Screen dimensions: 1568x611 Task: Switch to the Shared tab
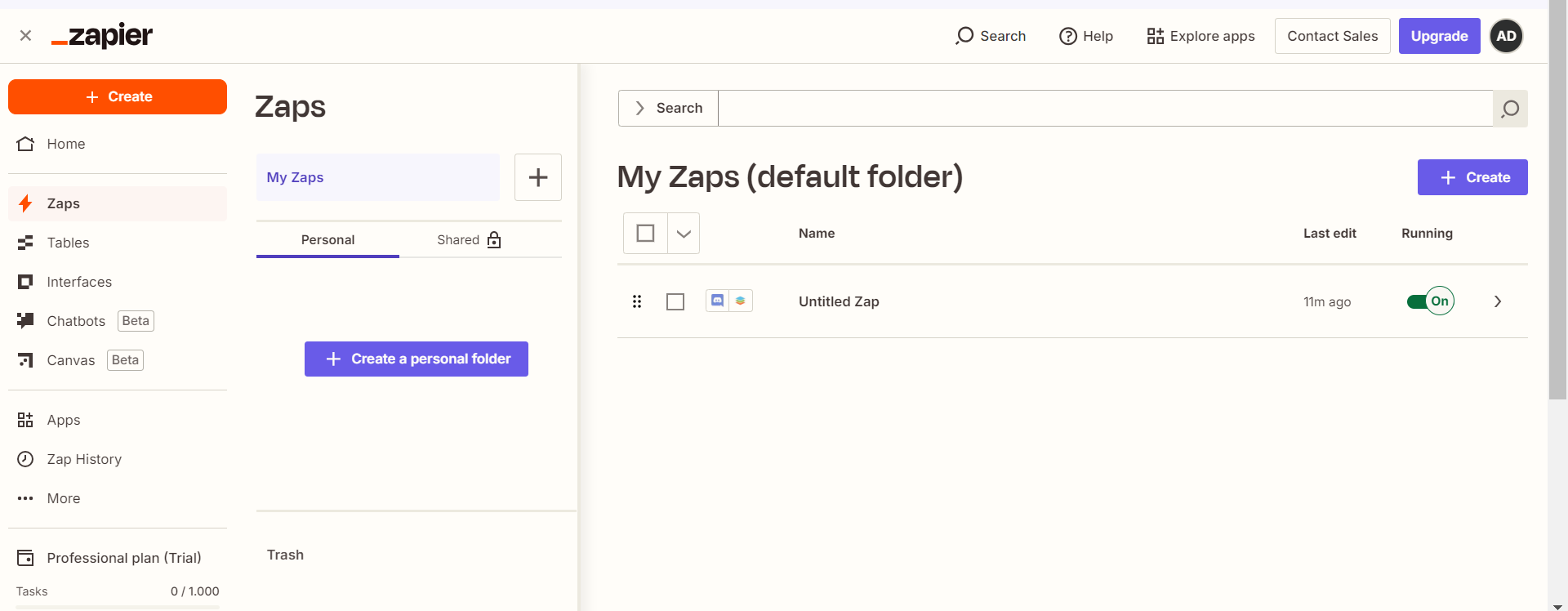(x=469, y=239)
